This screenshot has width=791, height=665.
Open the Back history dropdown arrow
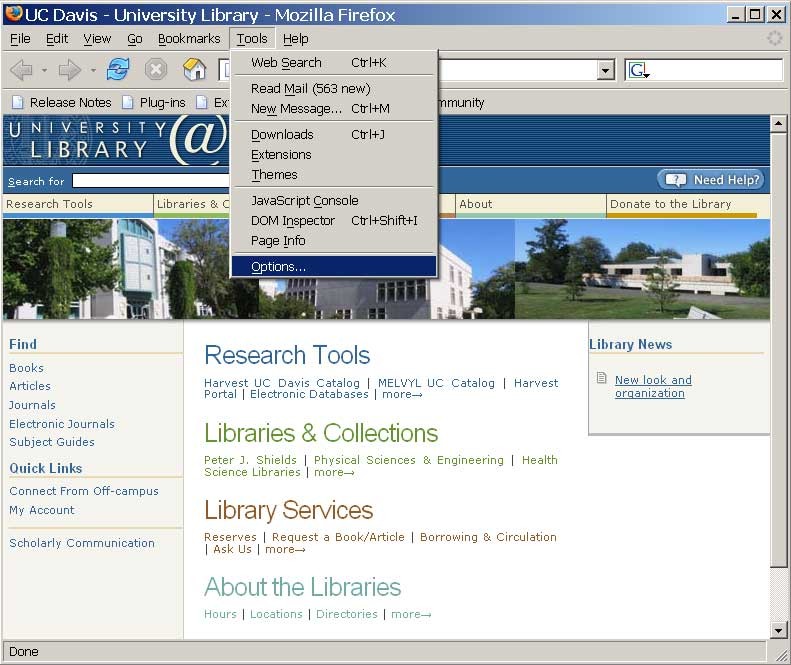point(44,70)
